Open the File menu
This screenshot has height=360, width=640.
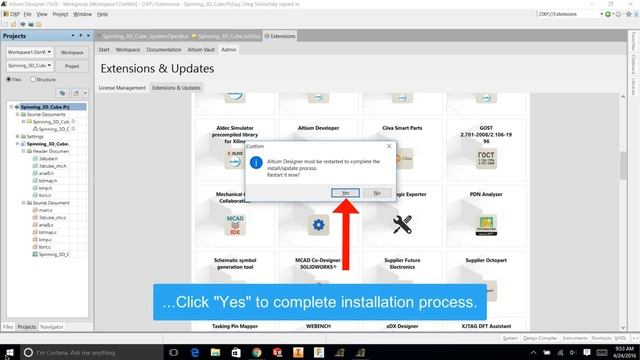pos(27,14)
